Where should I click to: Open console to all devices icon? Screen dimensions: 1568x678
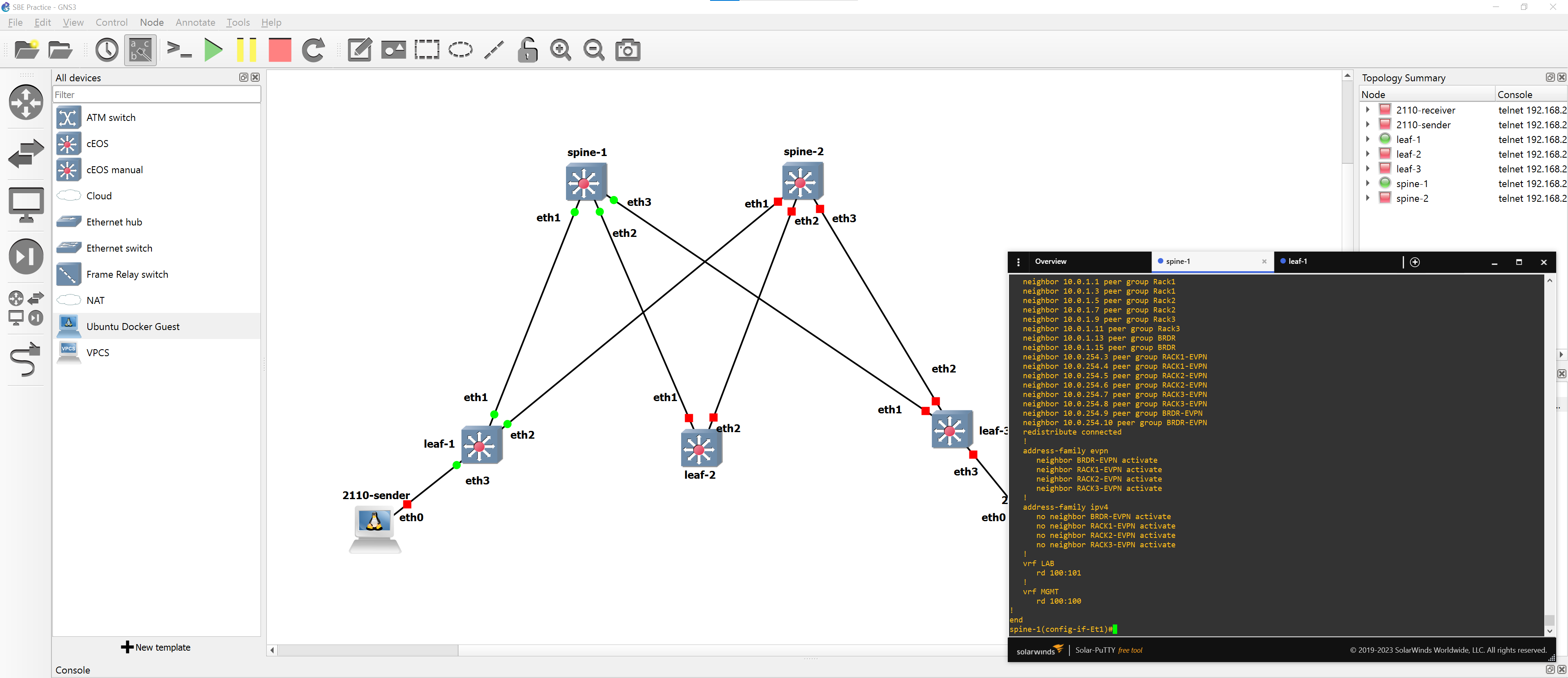[179, 50]
